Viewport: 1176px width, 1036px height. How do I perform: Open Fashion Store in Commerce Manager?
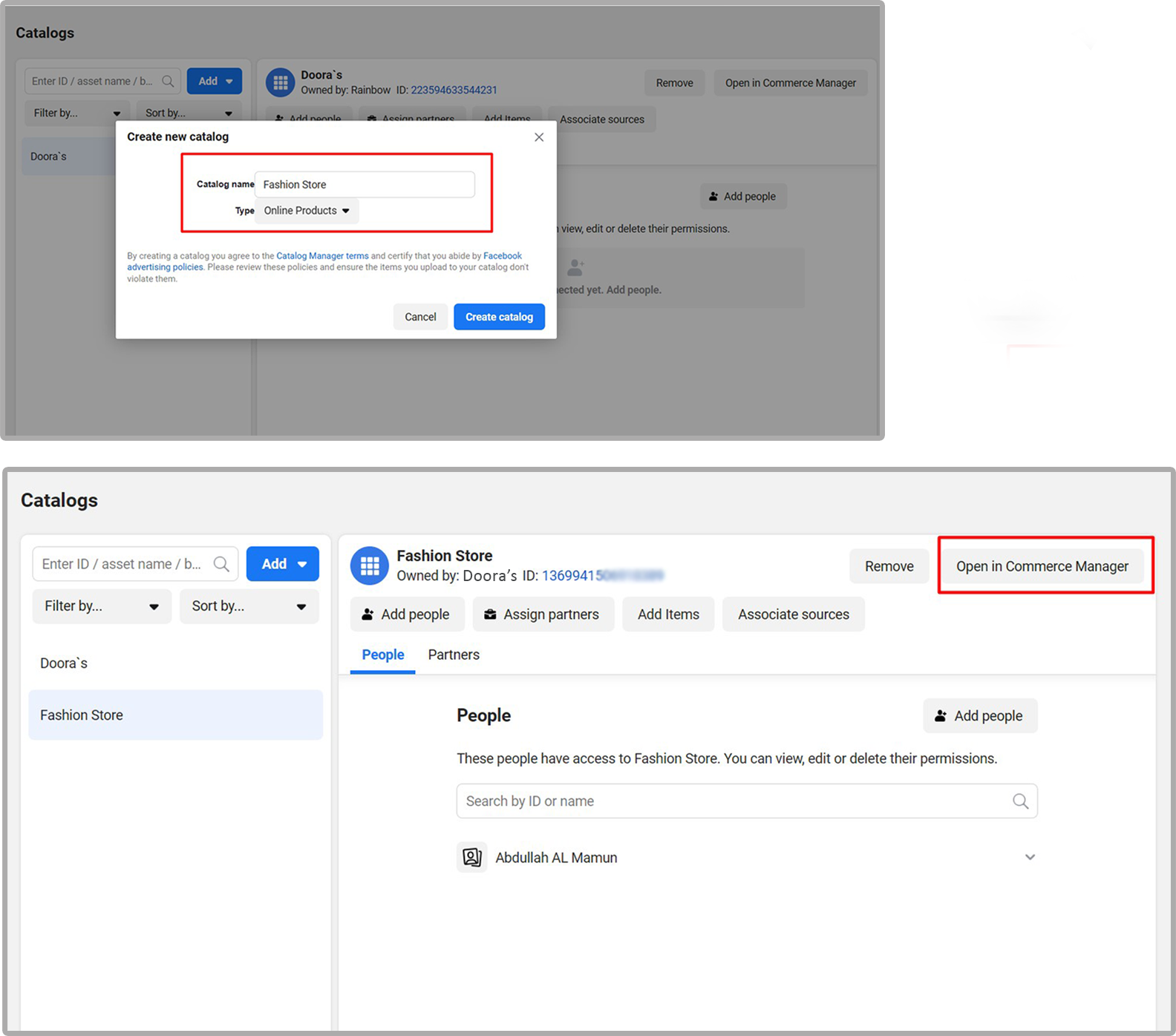[1042, 566]
